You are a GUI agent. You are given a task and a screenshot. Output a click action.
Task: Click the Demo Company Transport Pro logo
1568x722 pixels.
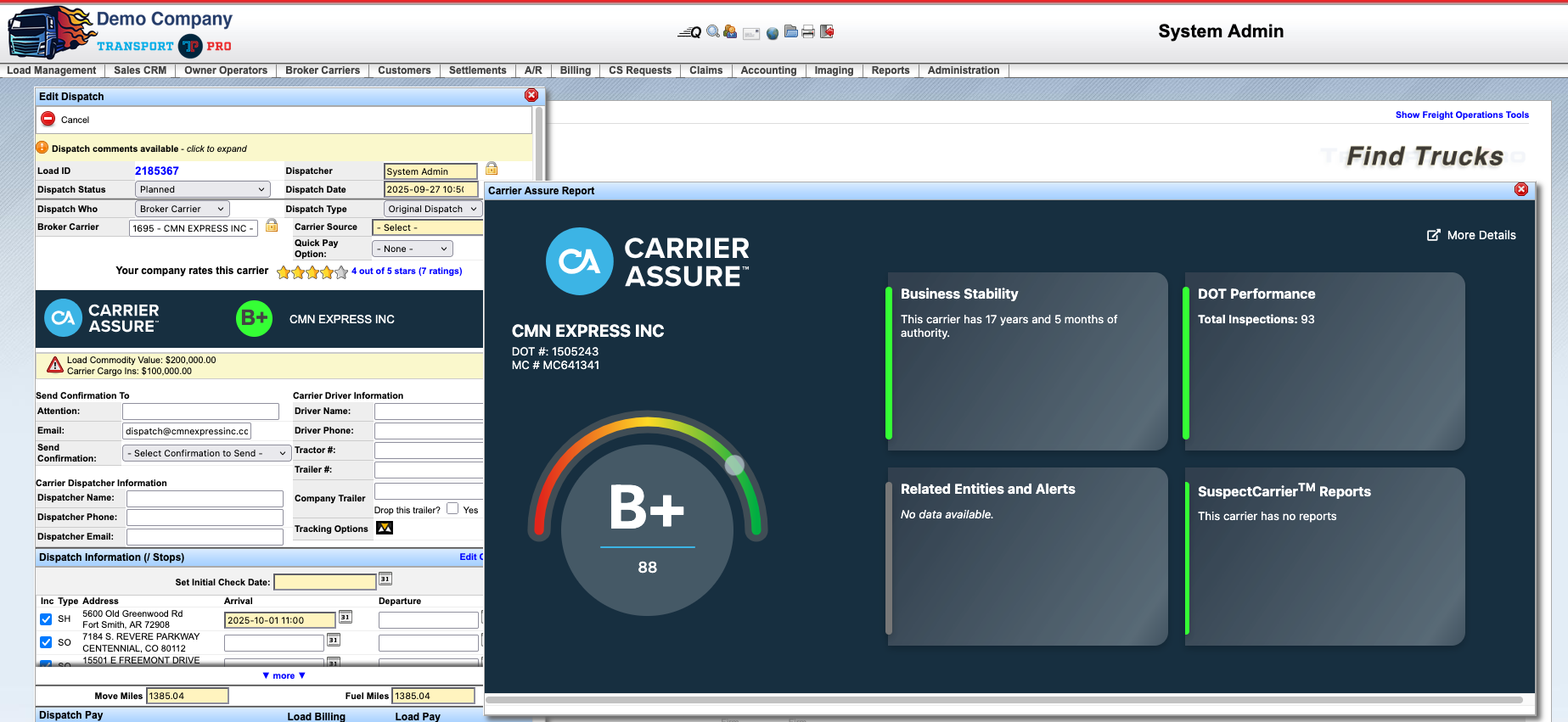121,32
